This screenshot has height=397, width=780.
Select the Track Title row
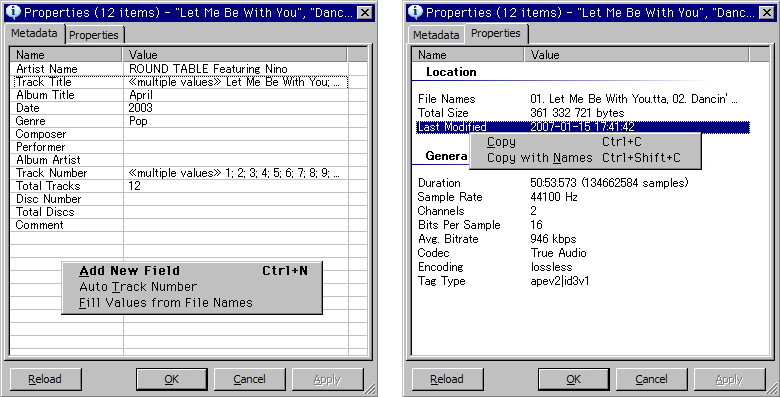[x=179, y=82]
